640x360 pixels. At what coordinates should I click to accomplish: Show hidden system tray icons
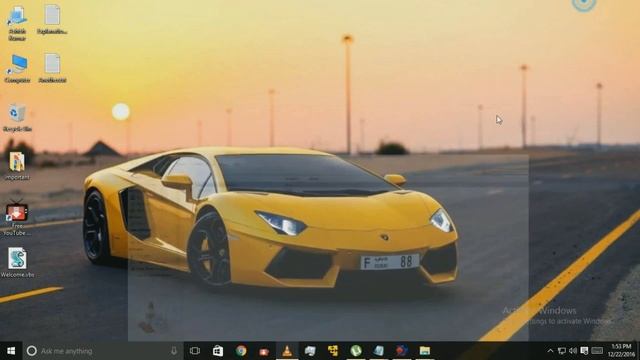[550, 351]
